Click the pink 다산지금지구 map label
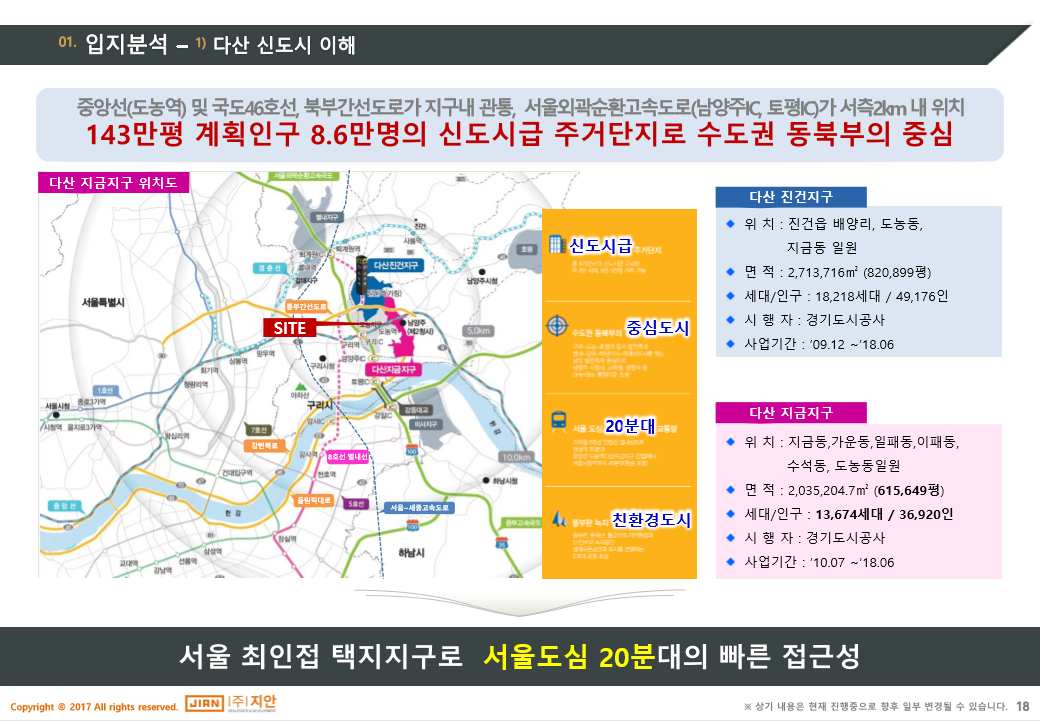This screenshot has height=721, width=1040. [395, 369]
